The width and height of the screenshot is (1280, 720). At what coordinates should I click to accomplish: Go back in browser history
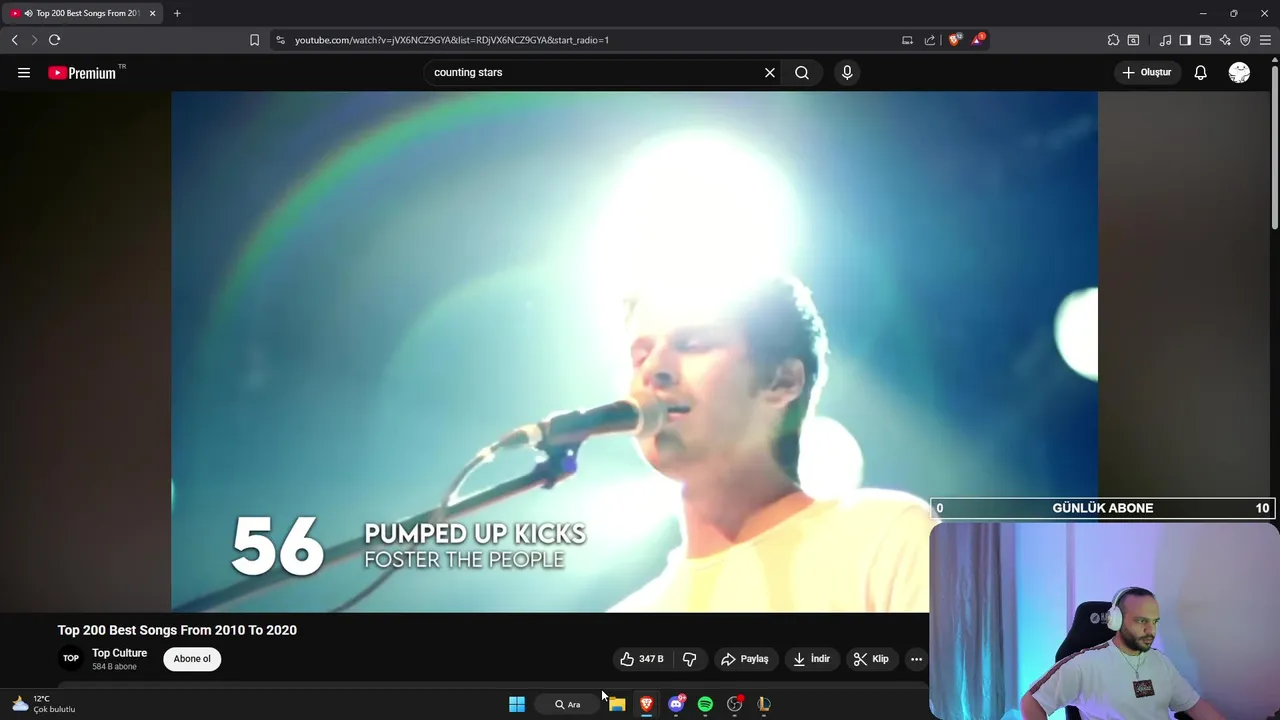pyautogui.click(x=14, y=40)
